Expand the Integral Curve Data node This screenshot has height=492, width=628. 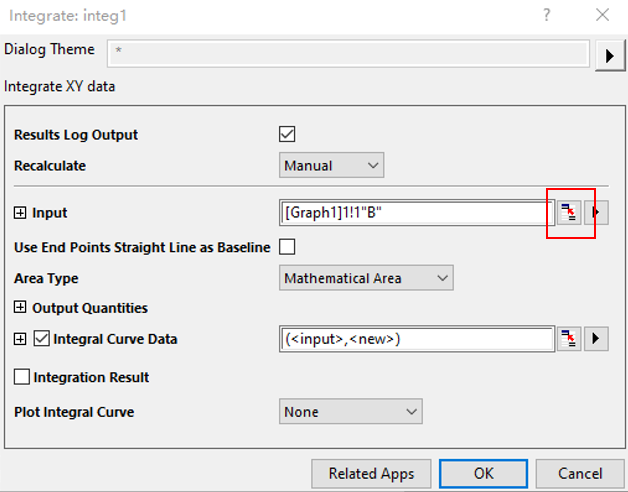tap(21, 339)
